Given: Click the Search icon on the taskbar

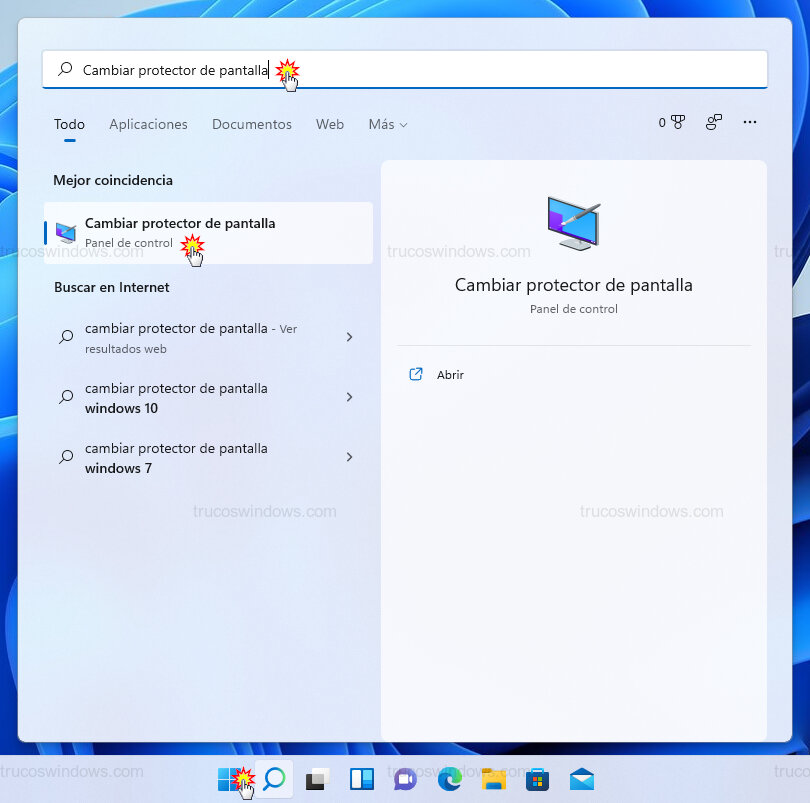Looking at the screenshot, I should (x=275, y=779).
